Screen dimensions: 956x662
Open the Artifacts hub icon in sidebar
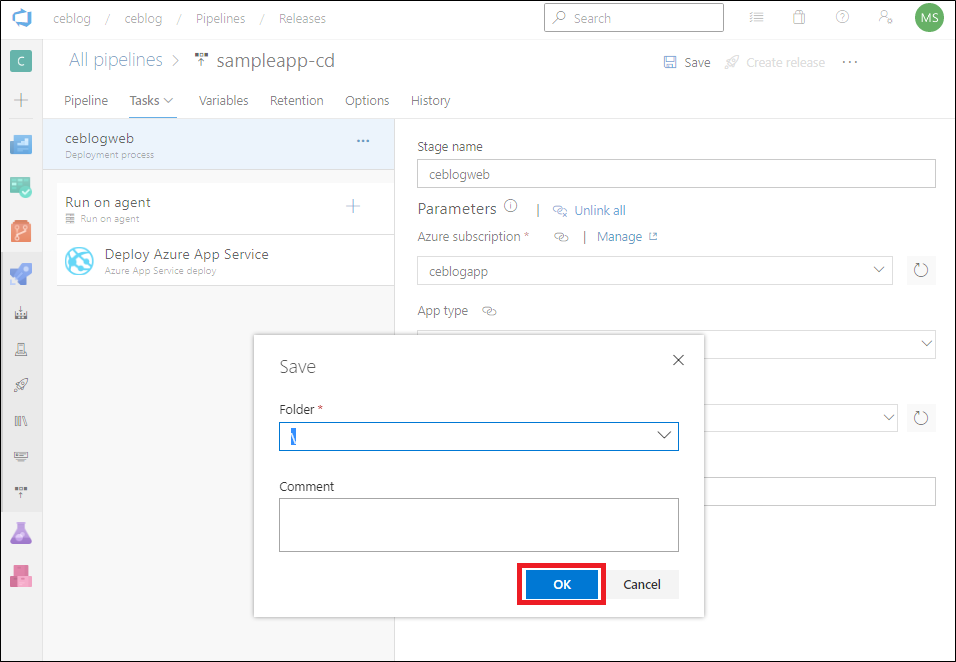coord(21,576)
